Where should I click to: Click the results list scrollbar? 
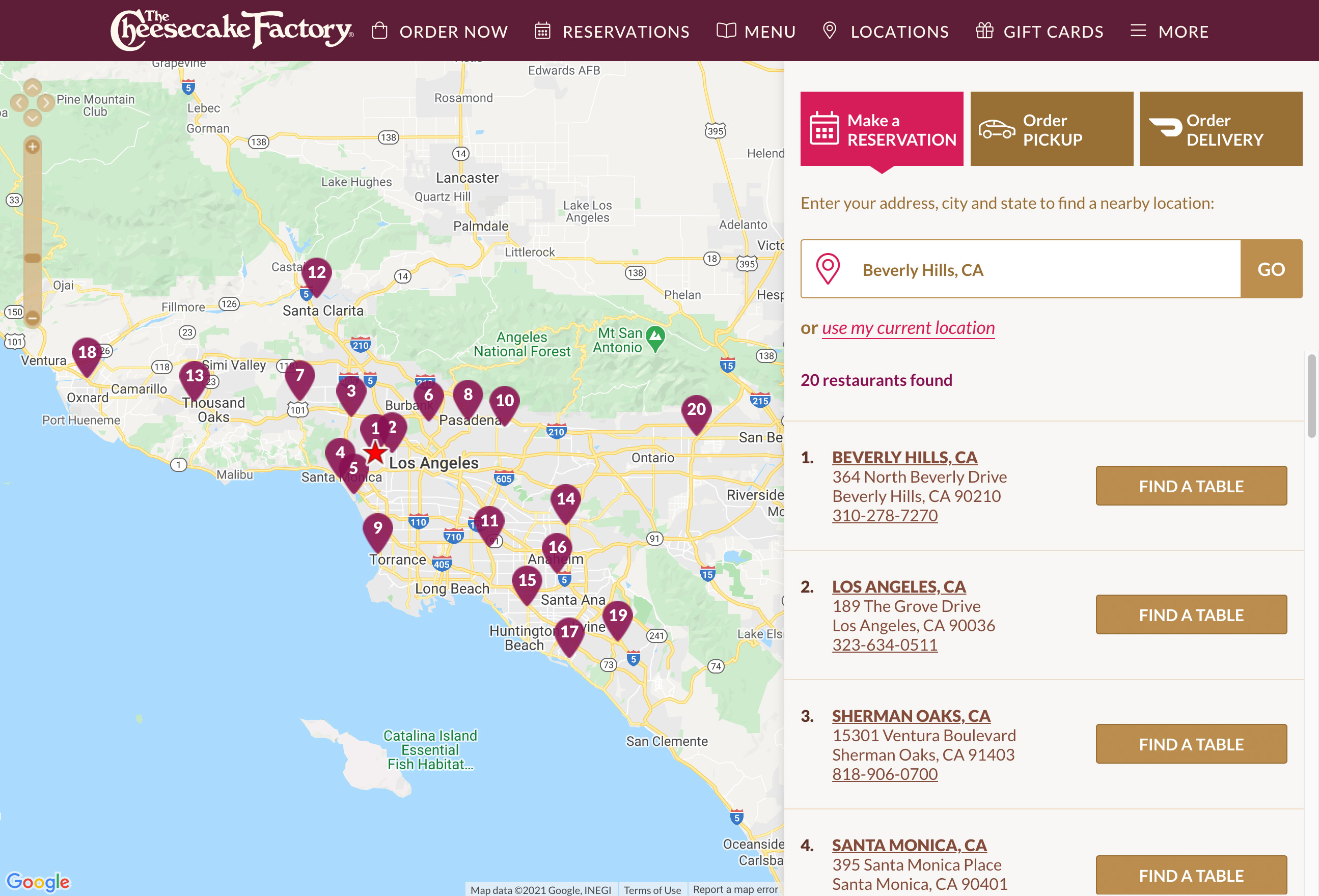[1312, 396]
